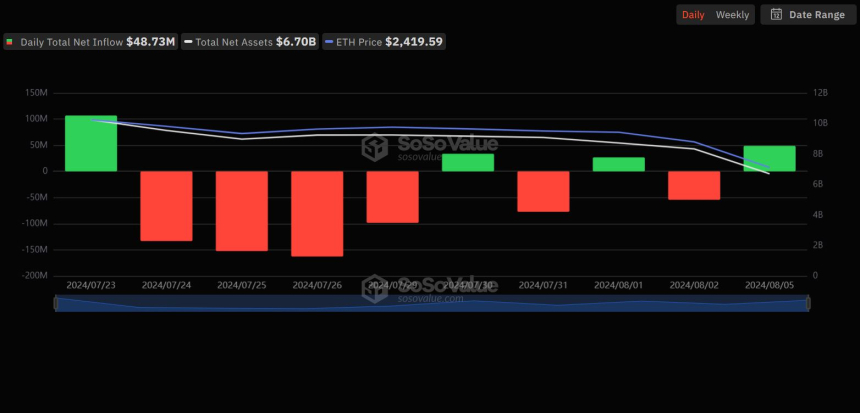Image resolution: width=860 pixels, height=413 pixels.
Task: Switch to the Daily view tab
Action: pyautogui.click(x=692, y=15)
